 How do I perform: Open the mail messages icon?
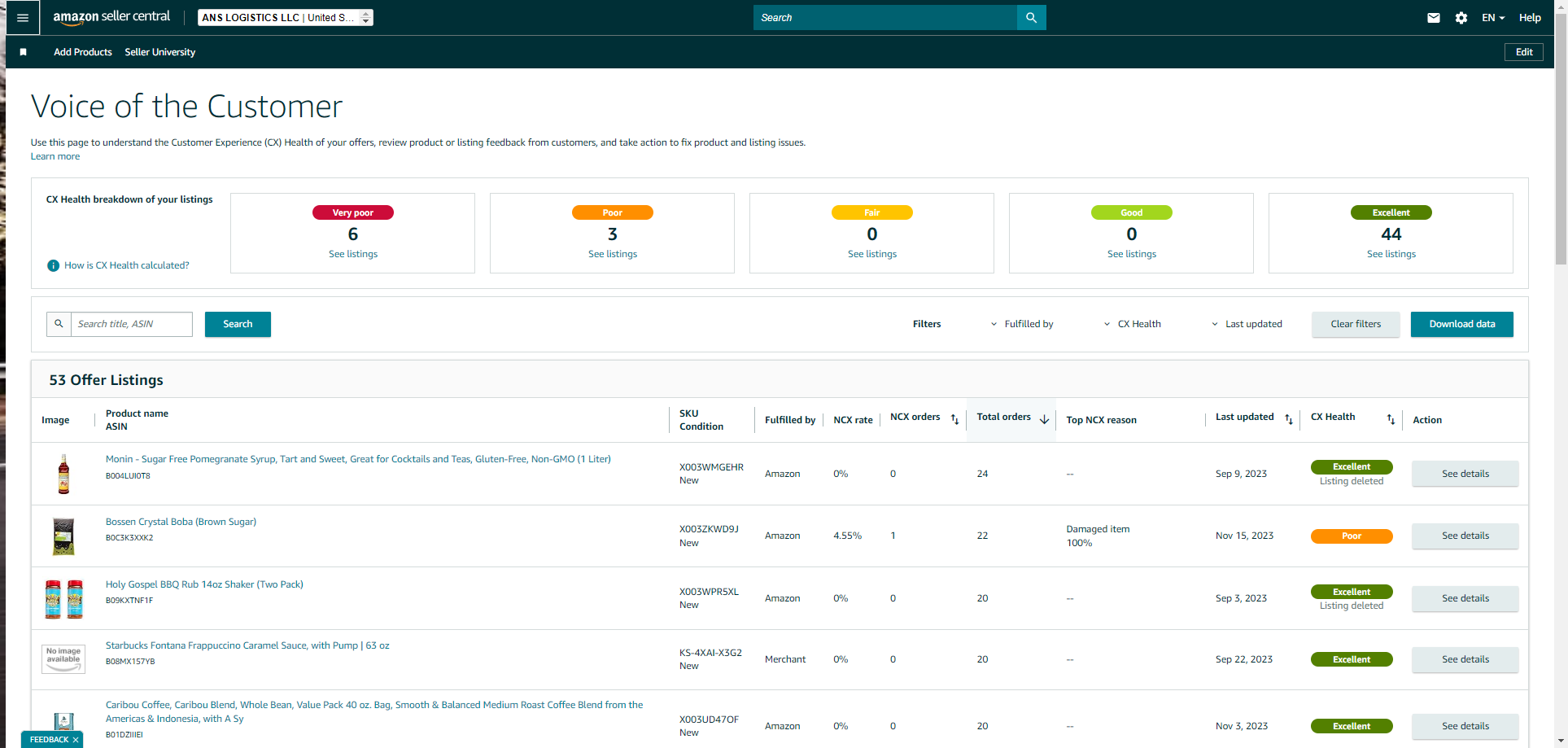[1434, 18]
